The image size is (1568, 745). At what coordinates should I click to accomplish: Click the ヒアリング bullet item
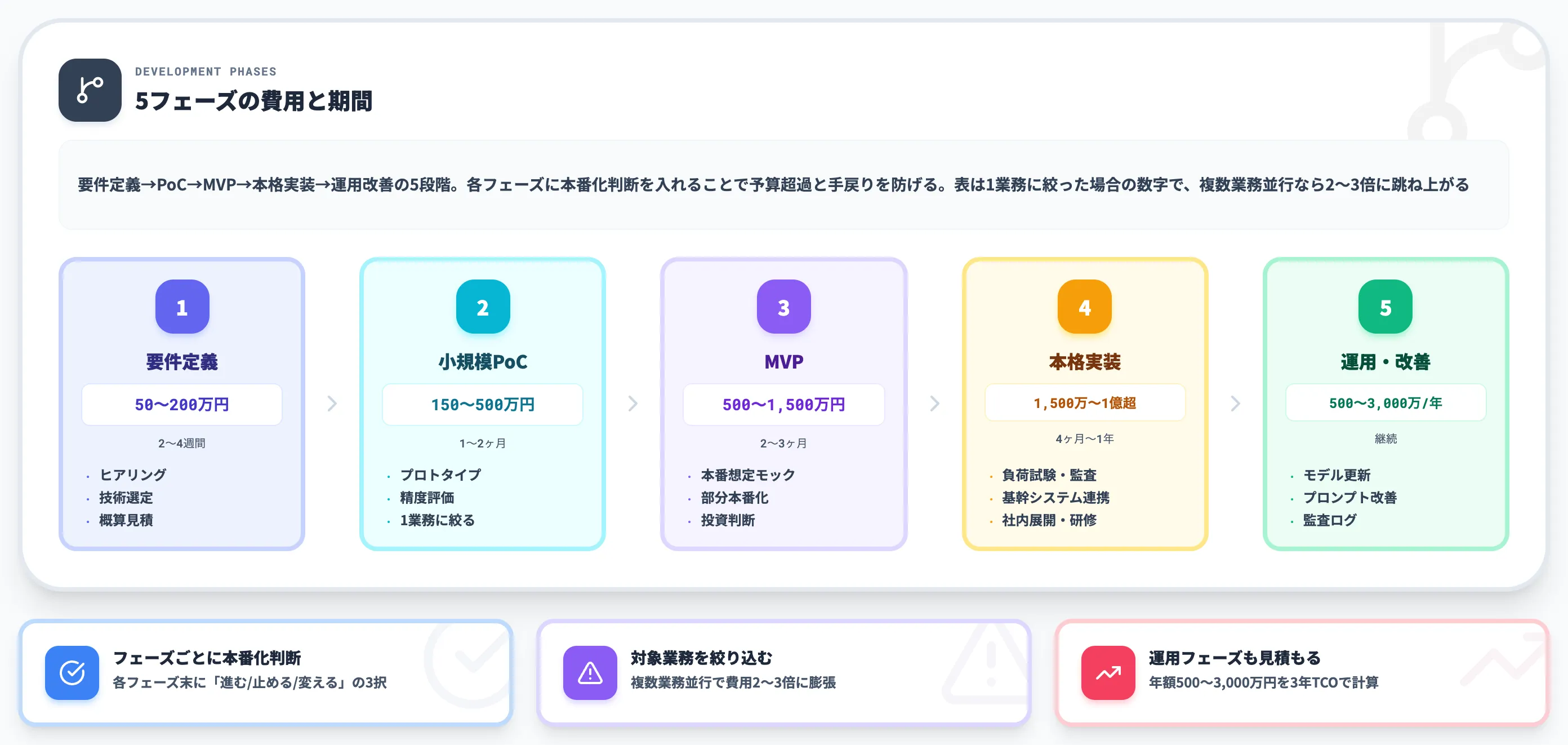pyautogui.click(x=133, y=475)
